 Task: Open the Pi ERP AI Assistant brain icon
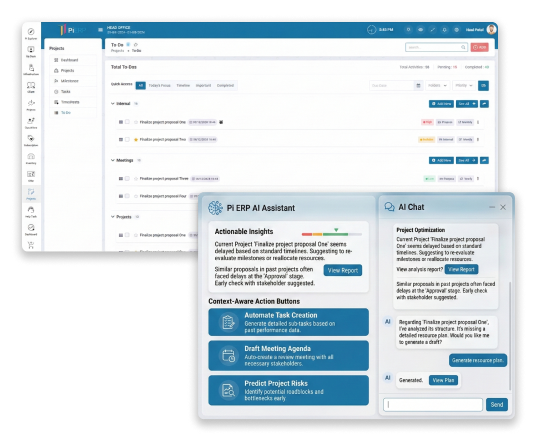click(x=215, y=208)
